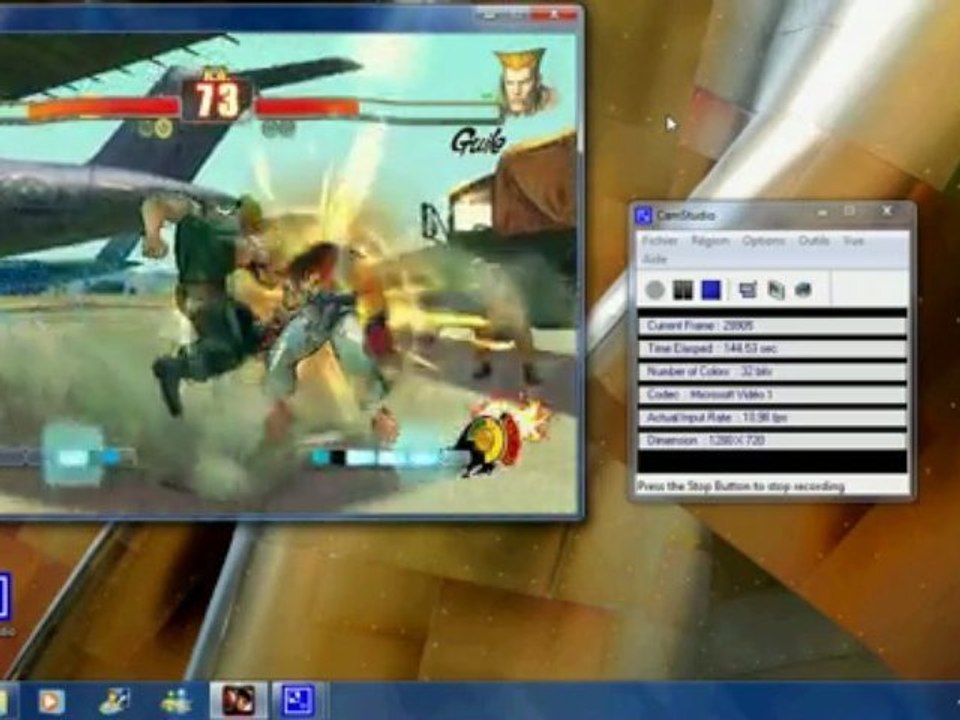Open Windows Live Messenger from the taskbar

[176, 701]
